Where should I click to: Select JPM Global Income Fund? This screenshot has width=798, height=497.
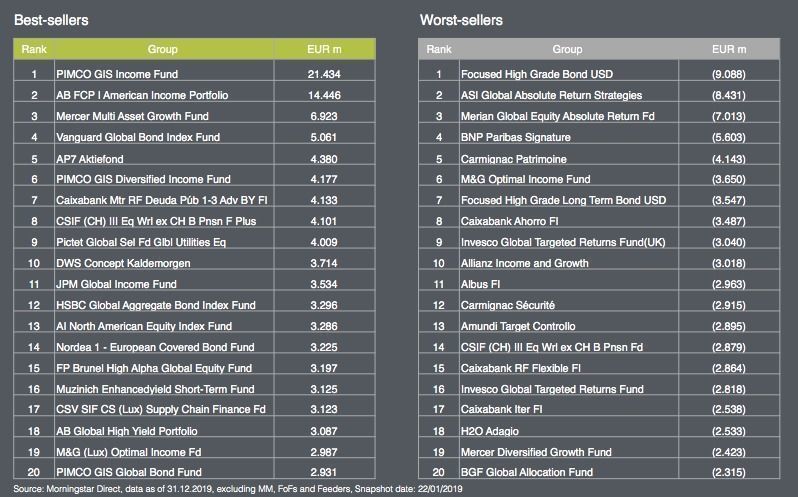point(116,284)
